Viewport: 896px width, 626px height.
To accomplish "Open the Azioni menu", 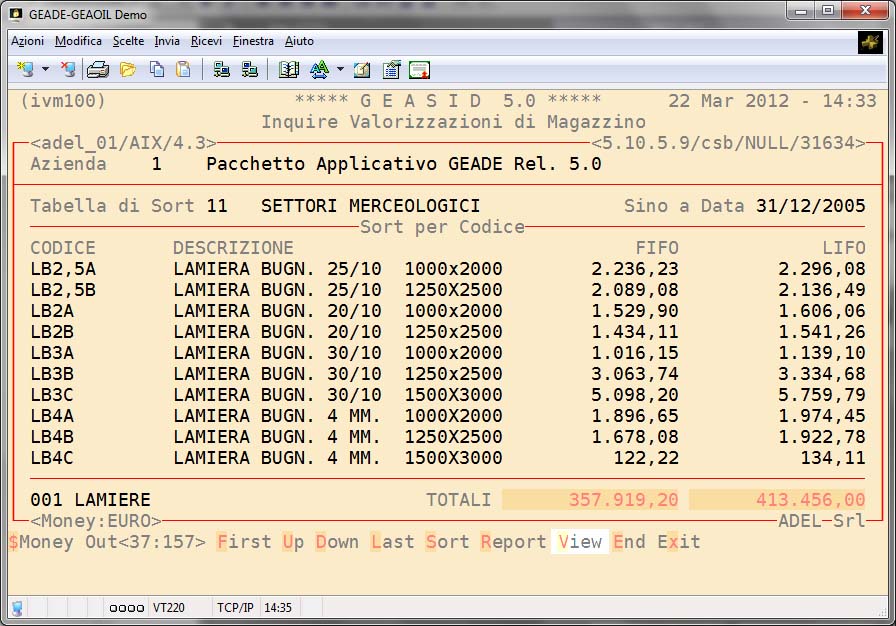I will pos(27,41).
